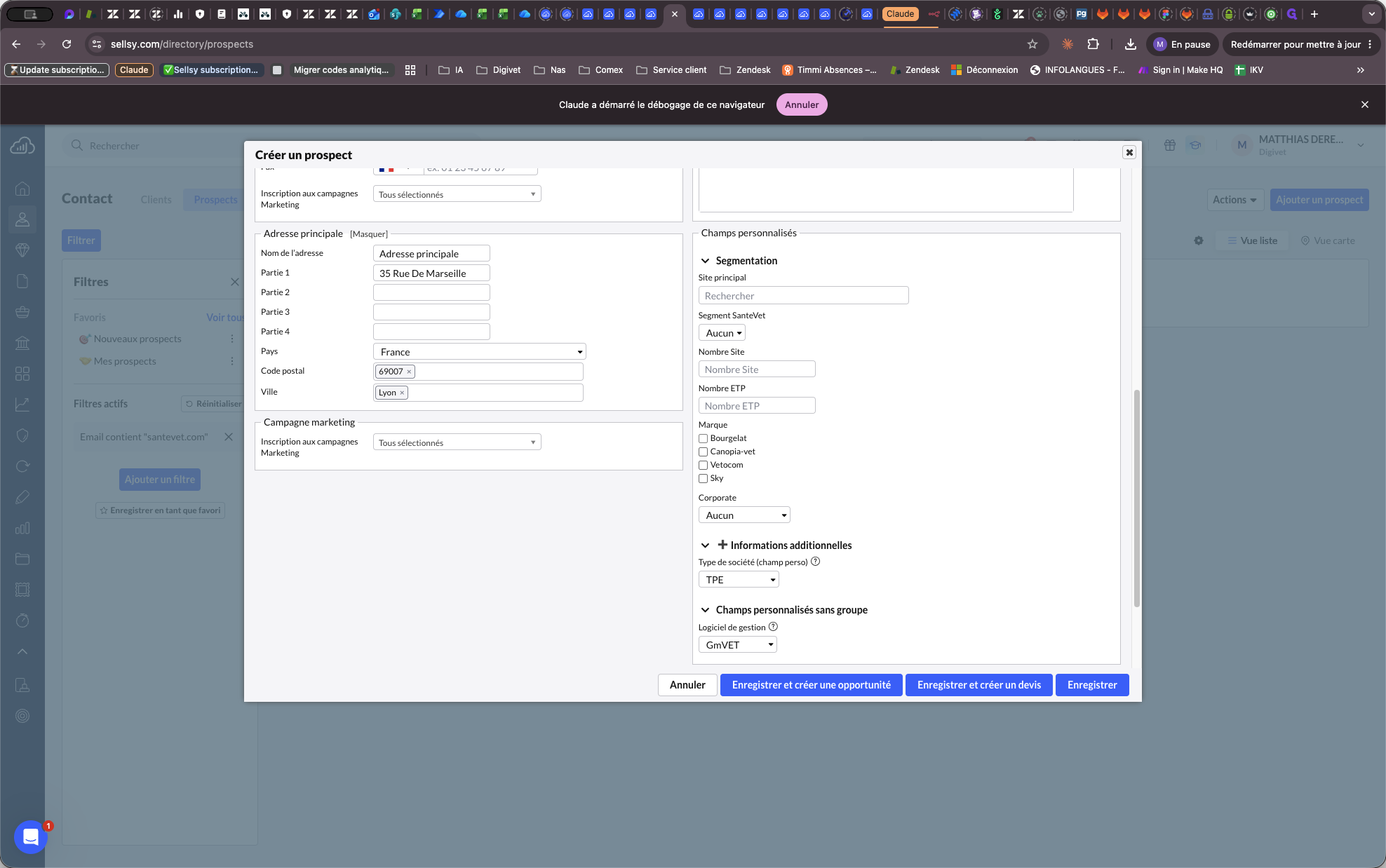The height and width of the screenshot is (868, 1386).
Task: Click the Site principal search field
Action: pyautogui.click(x=803, y=295)
